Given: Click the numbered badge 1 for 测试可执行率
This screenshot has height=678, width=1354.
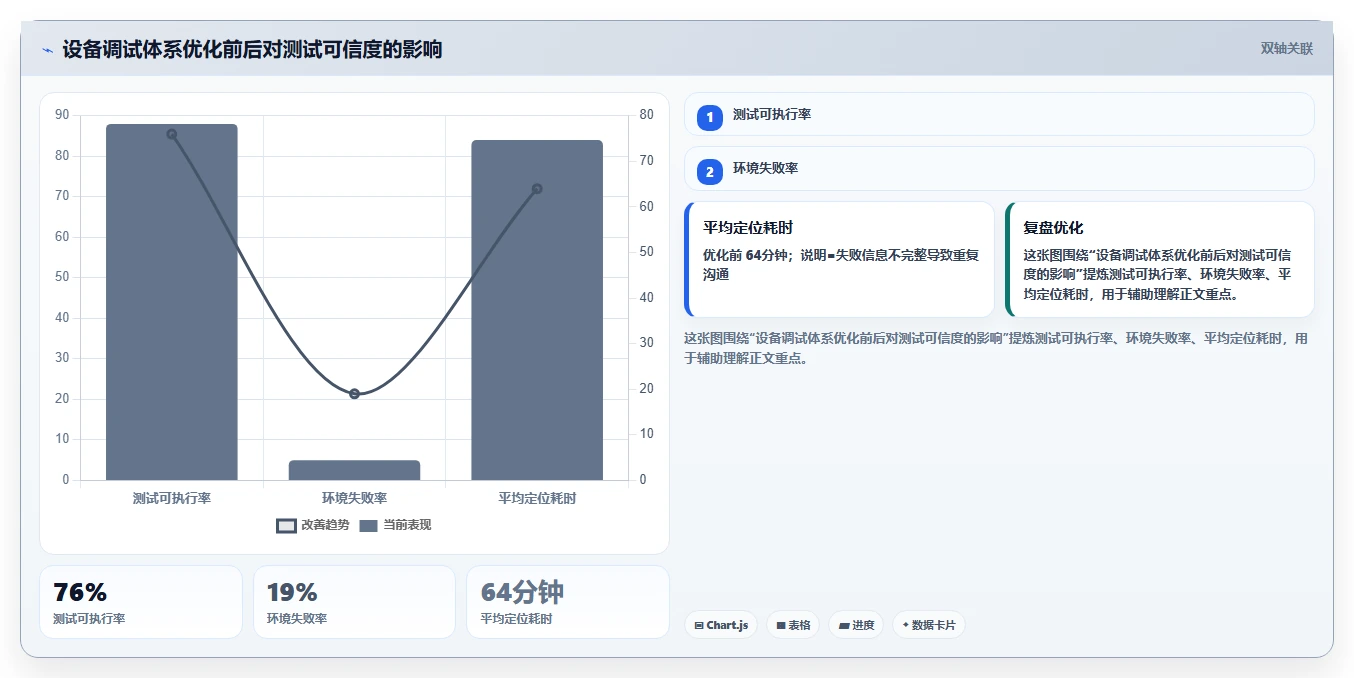Looking at the screenshot, I should pos(710,117).
